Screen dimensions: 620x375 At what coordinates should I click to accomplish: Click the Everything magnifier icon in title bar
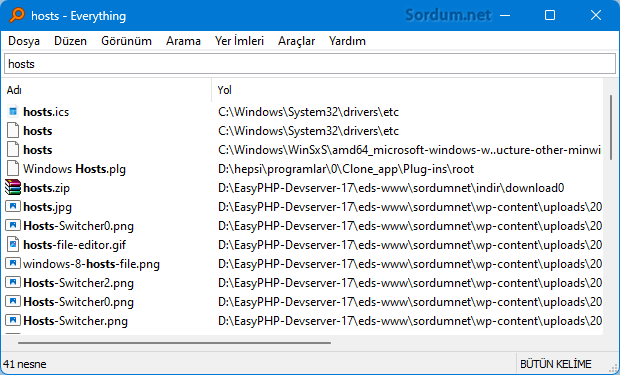17,15
